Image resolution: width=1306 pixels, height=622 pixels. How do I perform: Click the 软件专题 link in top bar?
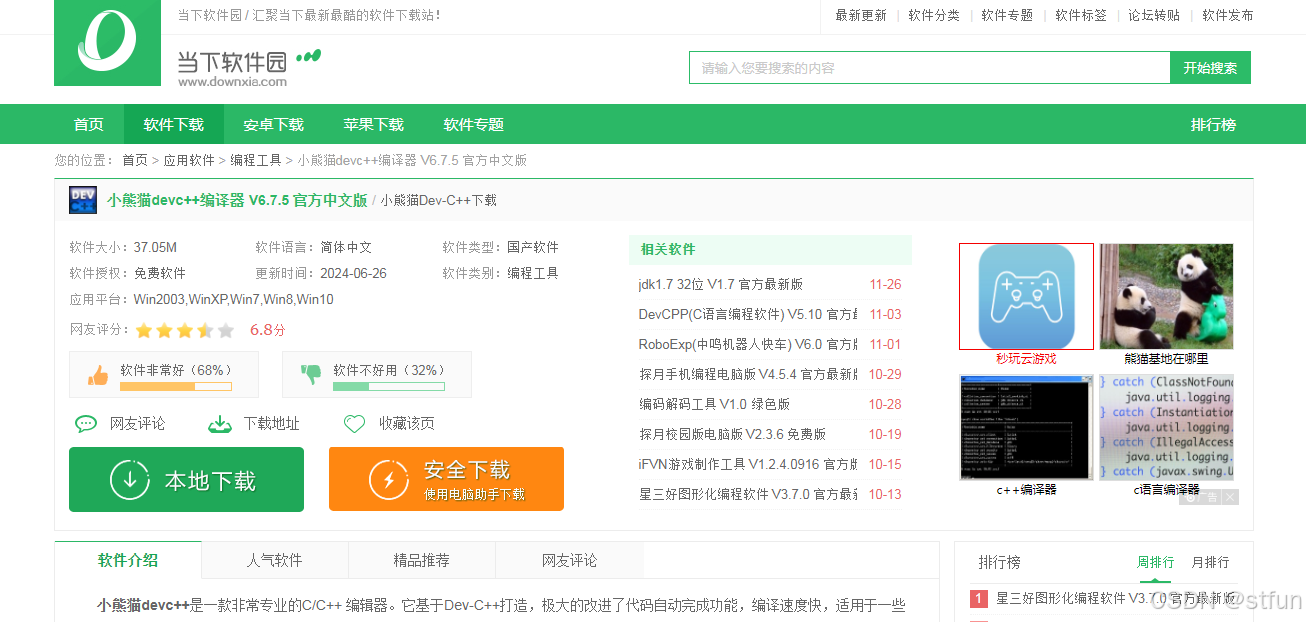point(1007,15)
